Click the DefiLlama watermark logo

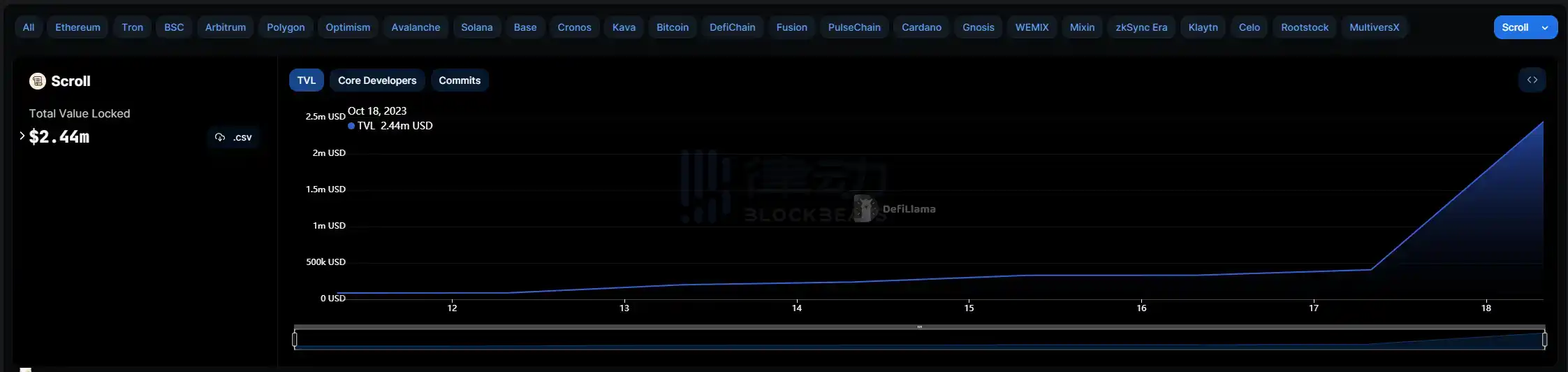[866, 208]
